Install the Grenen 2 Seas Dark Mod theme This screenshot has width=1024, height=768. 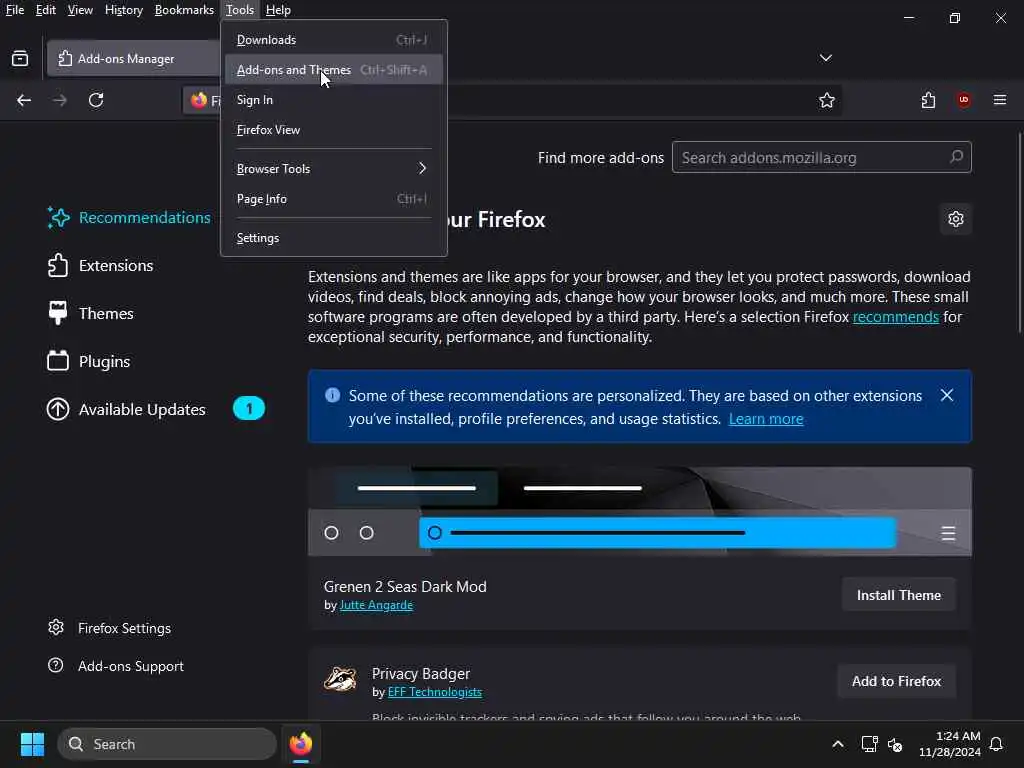coord(899,595)
